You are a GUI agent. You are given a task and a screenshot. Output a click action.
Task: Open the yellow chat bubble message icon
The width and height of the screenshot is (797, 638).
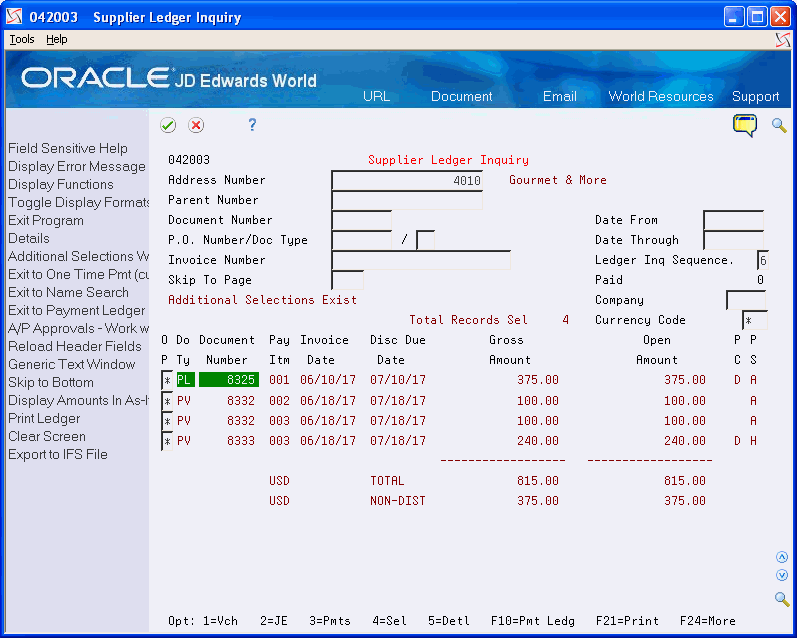745,125
